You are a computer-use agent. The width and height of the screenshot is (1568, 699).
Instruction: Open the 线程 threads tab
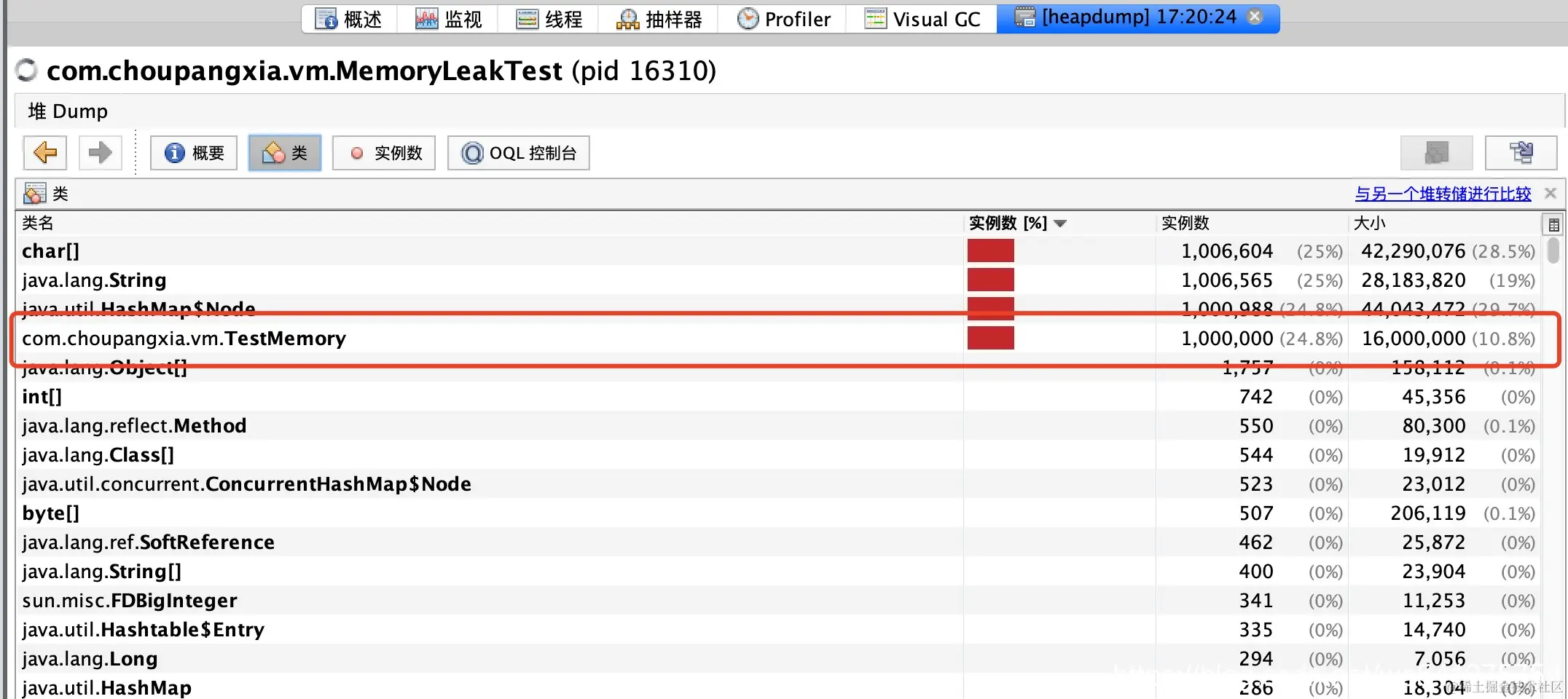click(549, 19)
